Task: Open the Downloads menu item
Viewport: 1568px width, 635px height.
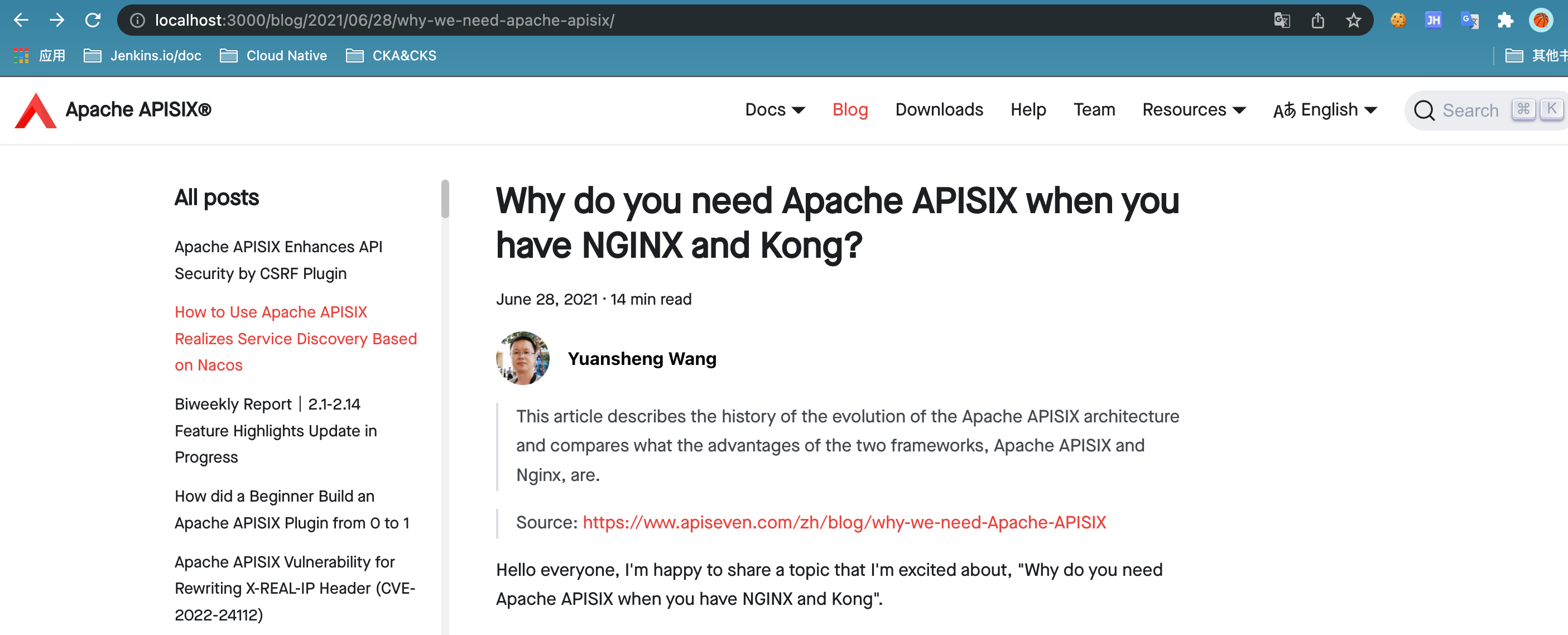Action: click(939, 109)
